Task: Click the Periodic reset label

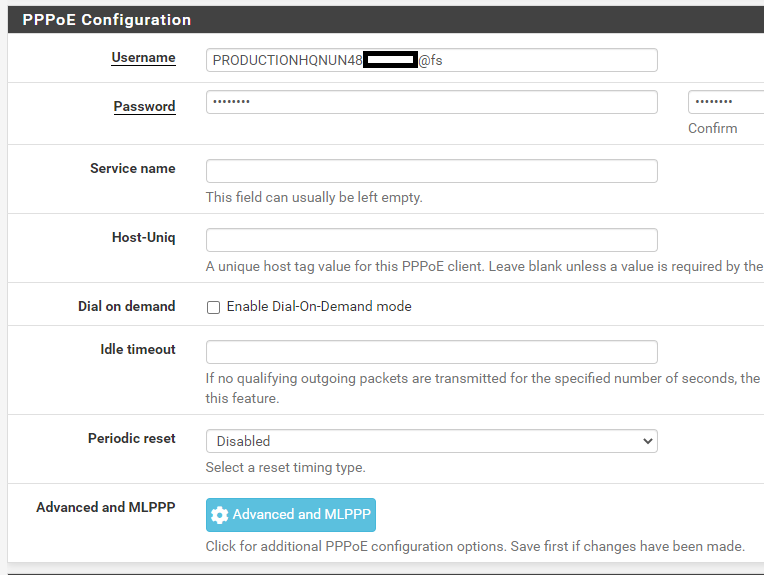Action: 131,438
